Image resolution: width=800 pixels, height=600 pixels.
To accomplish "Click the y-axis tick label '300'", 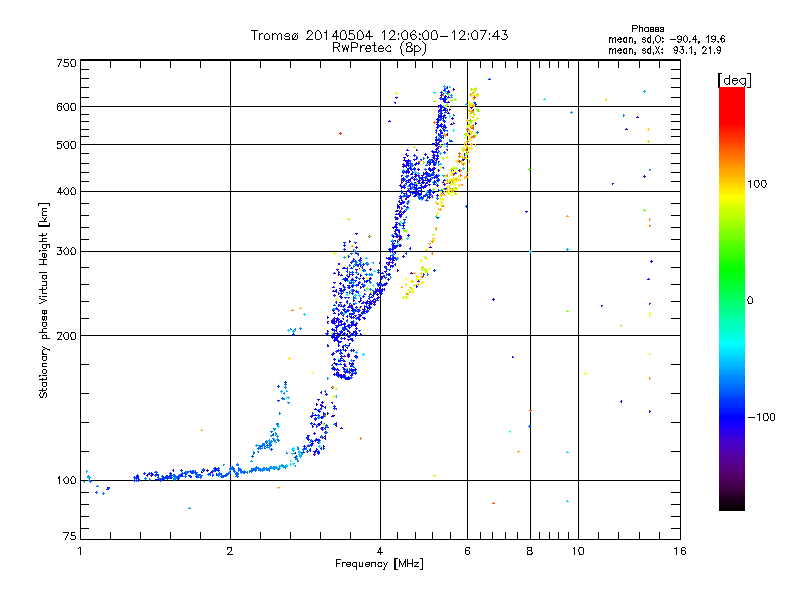I will pos(66,252).
